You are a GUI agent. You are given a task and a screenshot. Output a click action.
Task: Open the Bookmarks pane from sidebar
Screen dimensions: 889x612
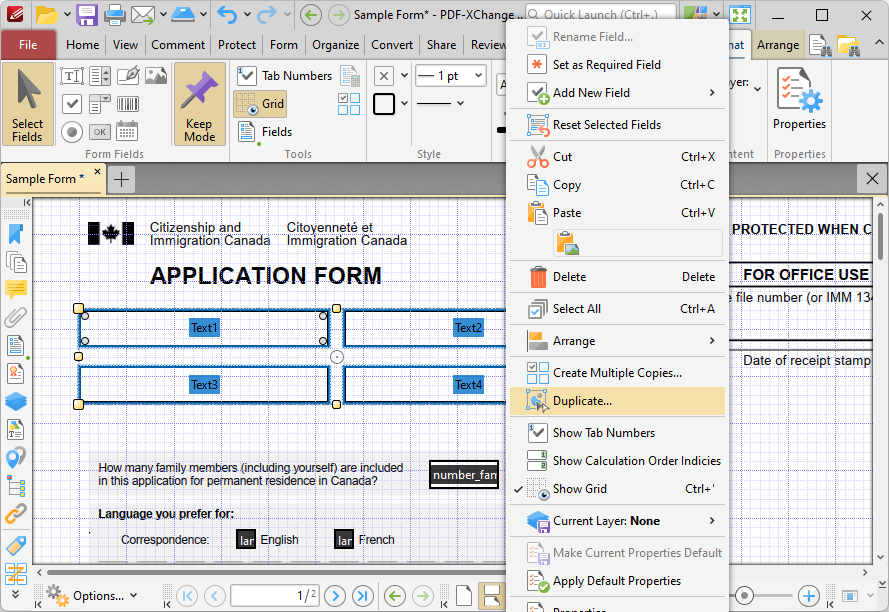[x=16, y=234]
